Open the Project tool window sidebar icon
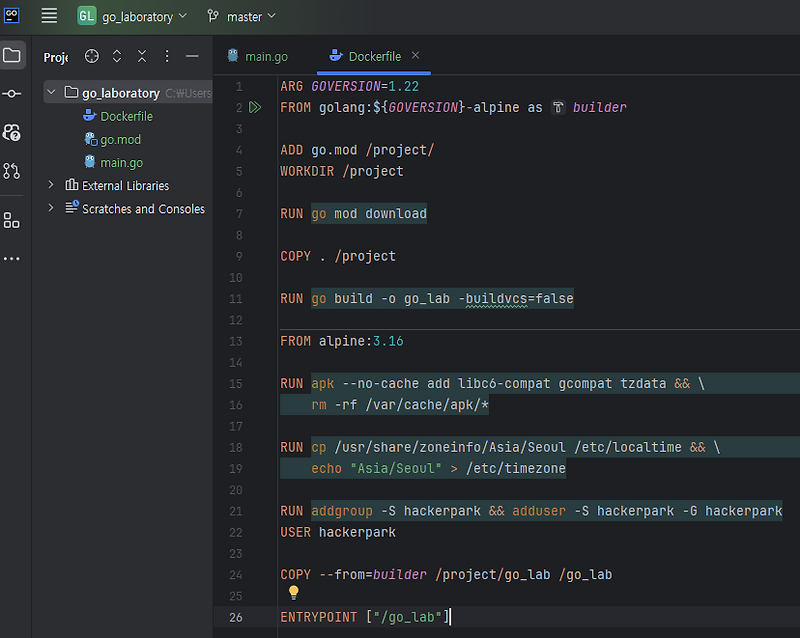This screenshot has width=800, height=638. click(x=13, y=56)
